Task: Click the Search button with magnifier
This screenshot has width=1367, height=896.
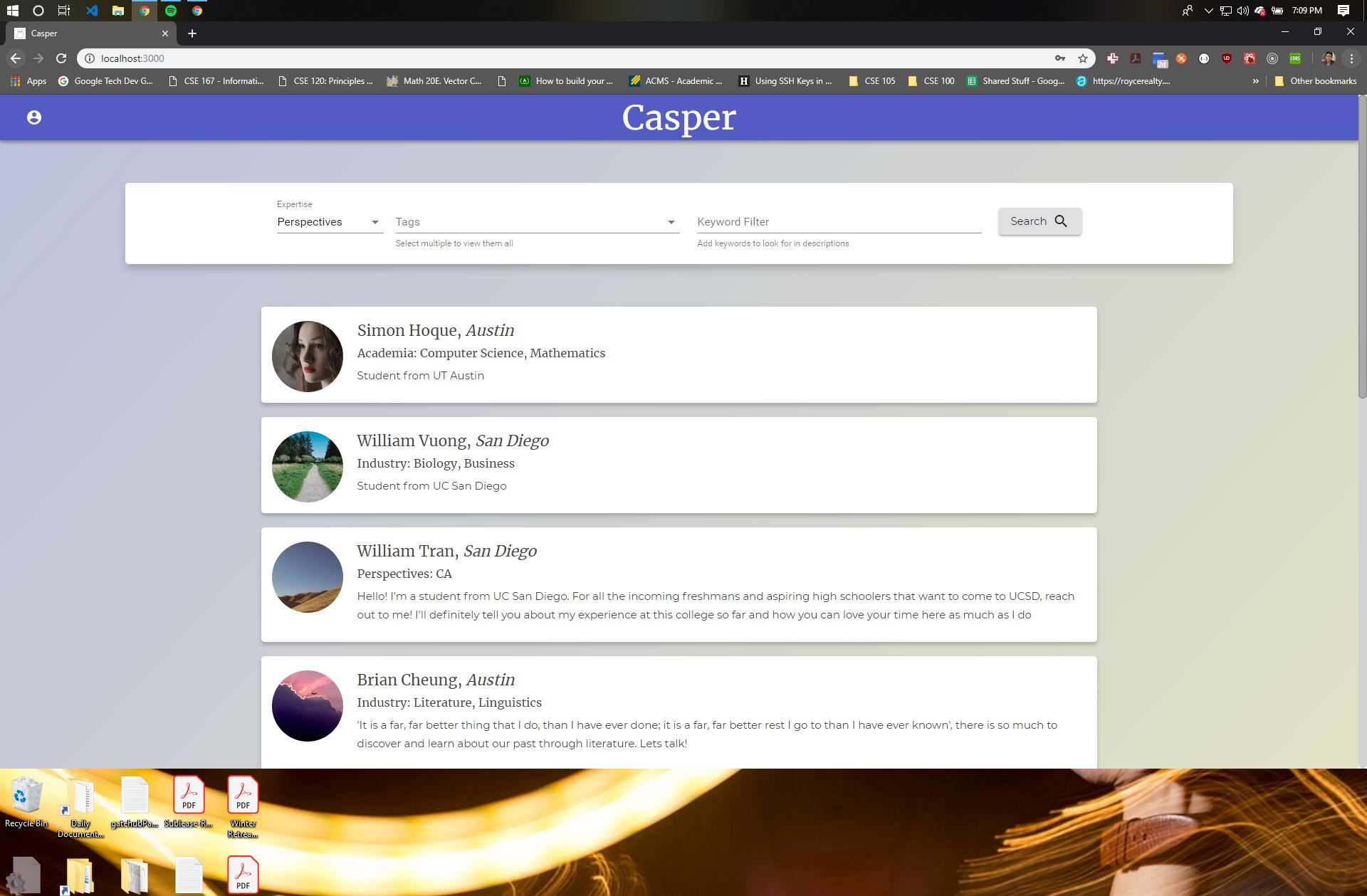Action: click(1039, 221)
